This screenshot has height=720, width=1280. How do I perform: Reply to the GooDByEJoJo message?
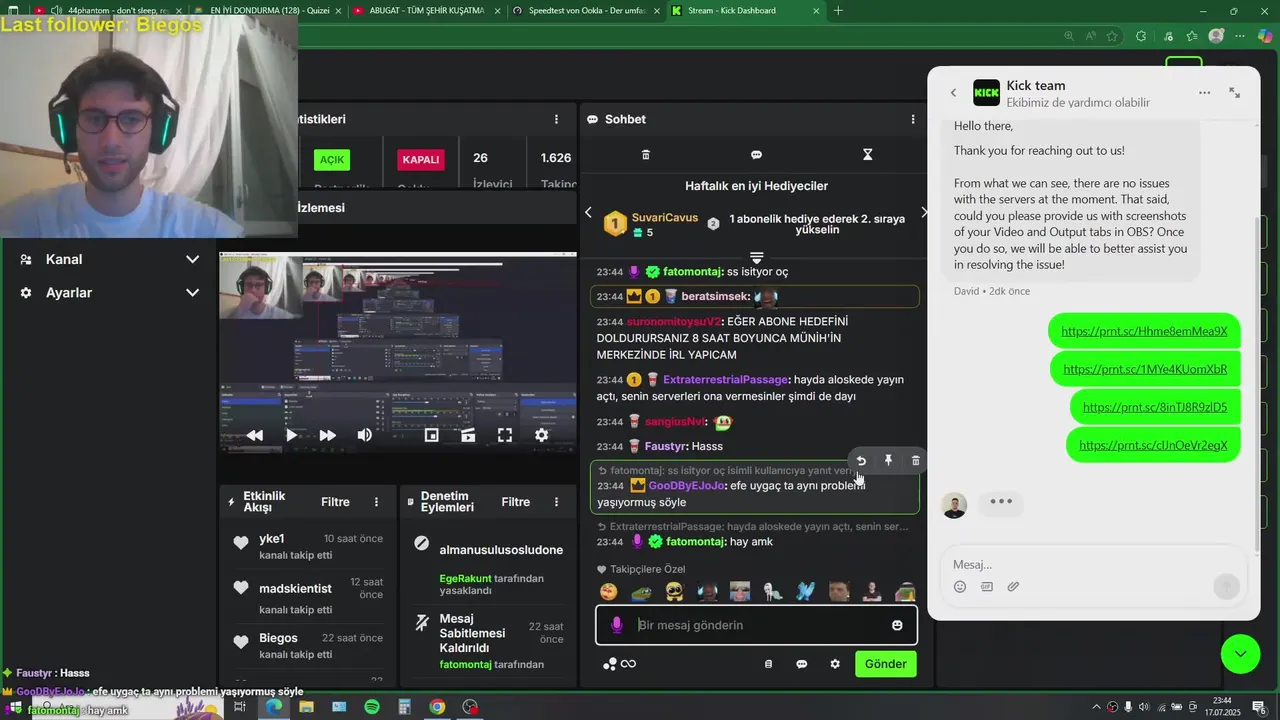[x=861, y=461]
